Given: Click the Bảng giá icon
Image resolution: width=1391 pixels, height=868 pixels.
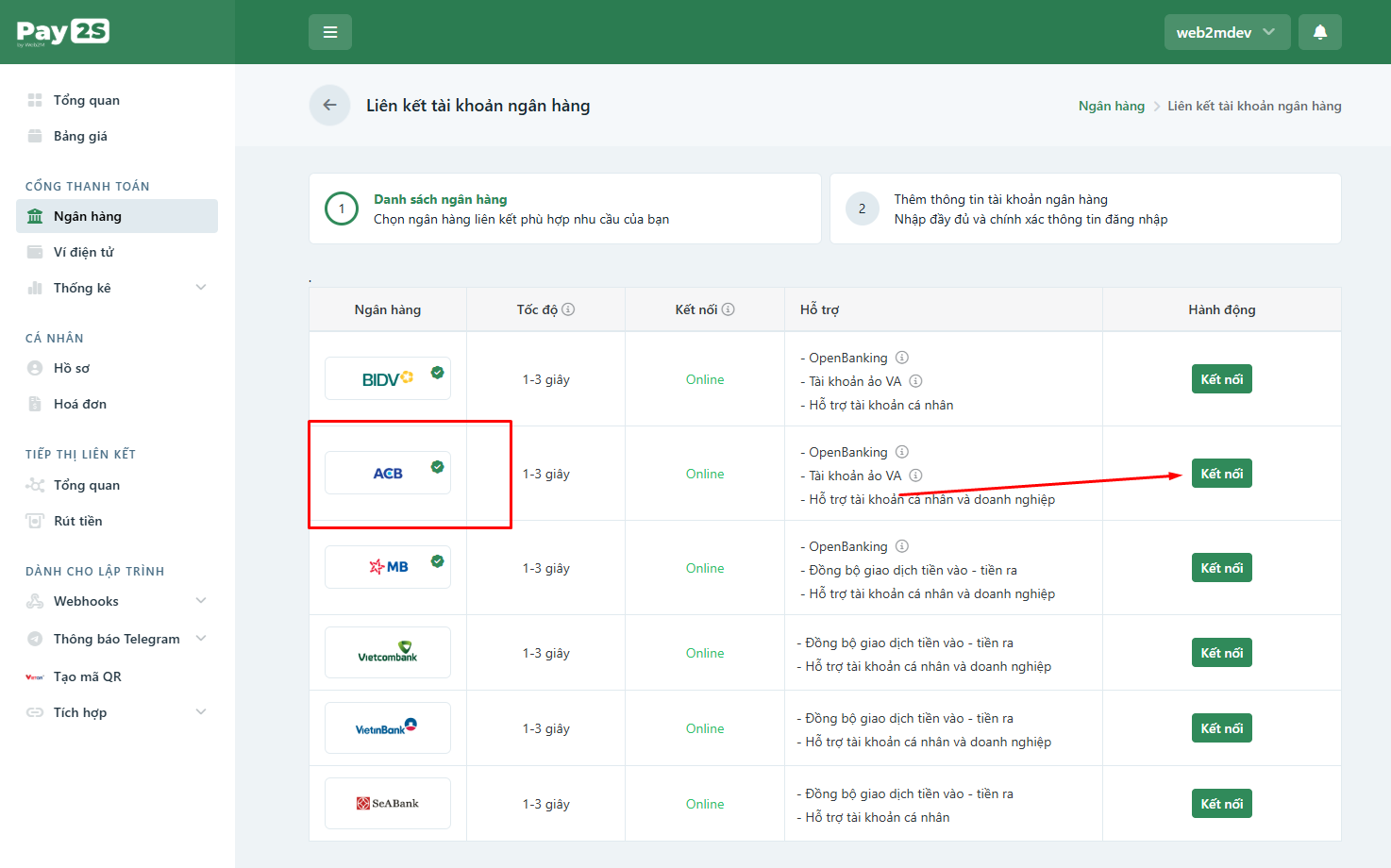Looking at the screenshot, I should click(x=35, y=136).
